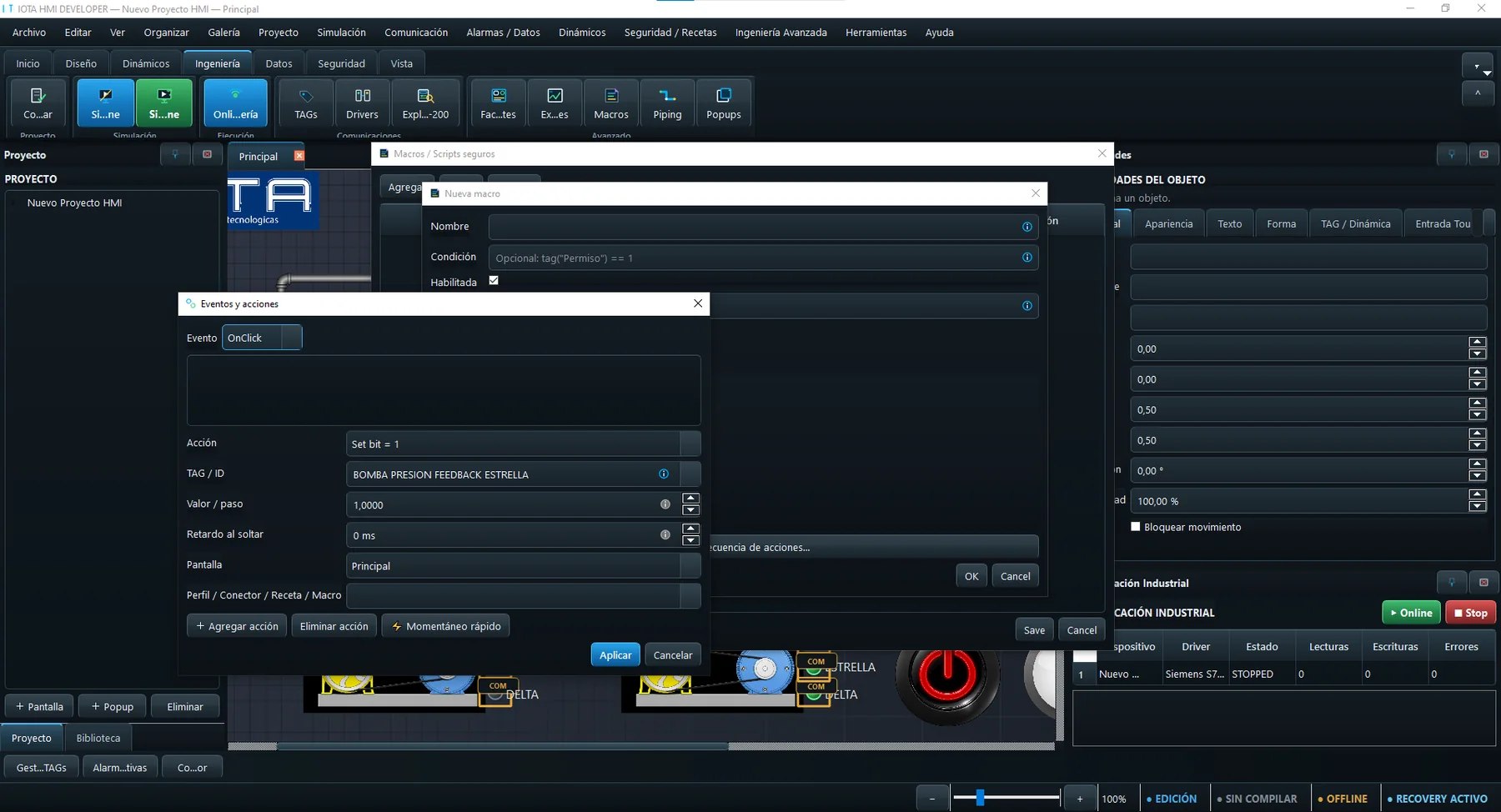1501x812 pixels.
Task: Click OK in the Nueva macro dialog
Action: pyautogui.click(x=971, y=576)
